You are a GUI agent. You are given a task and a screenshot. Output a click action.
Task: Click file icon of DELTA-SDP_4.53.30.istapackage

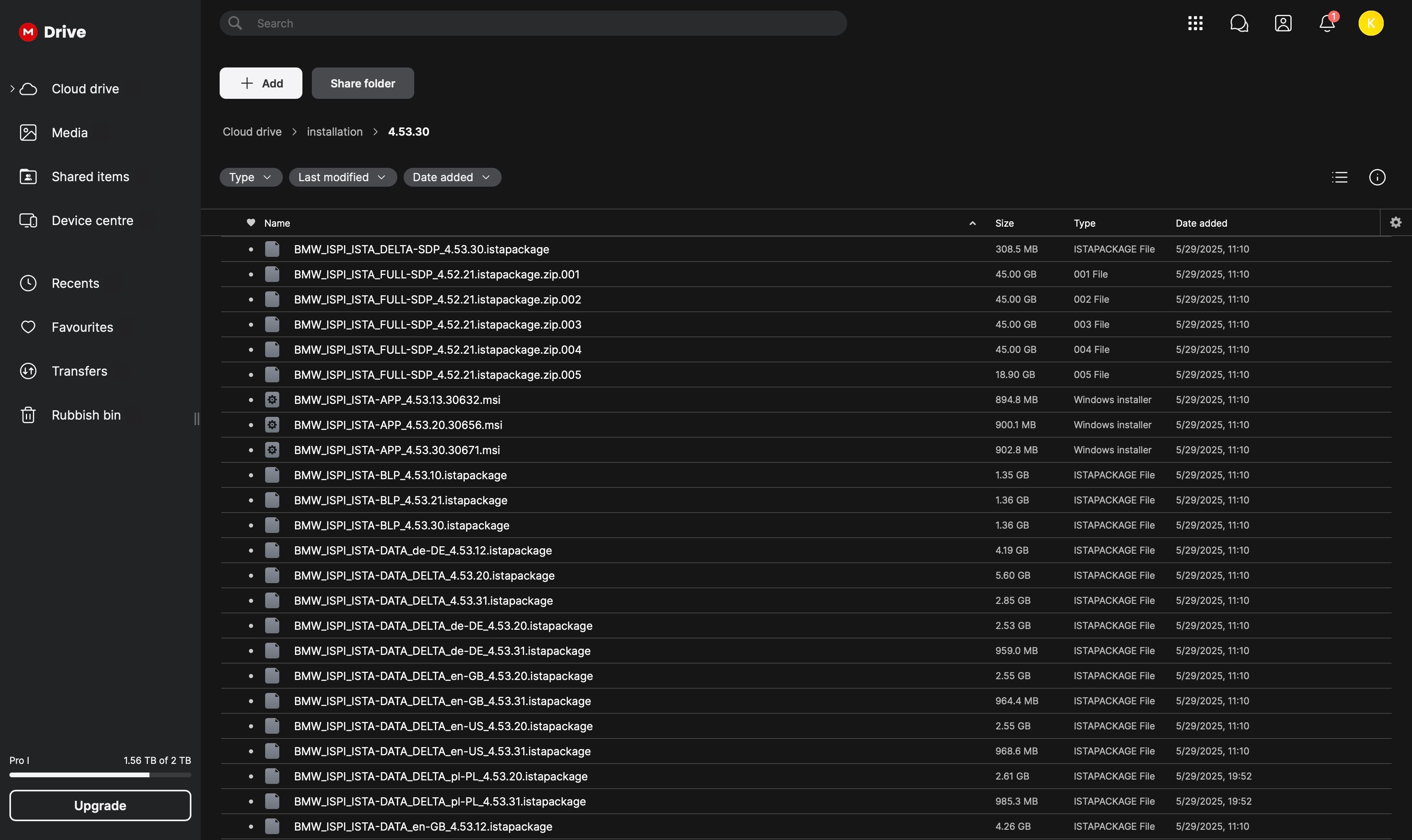(272, 249)
